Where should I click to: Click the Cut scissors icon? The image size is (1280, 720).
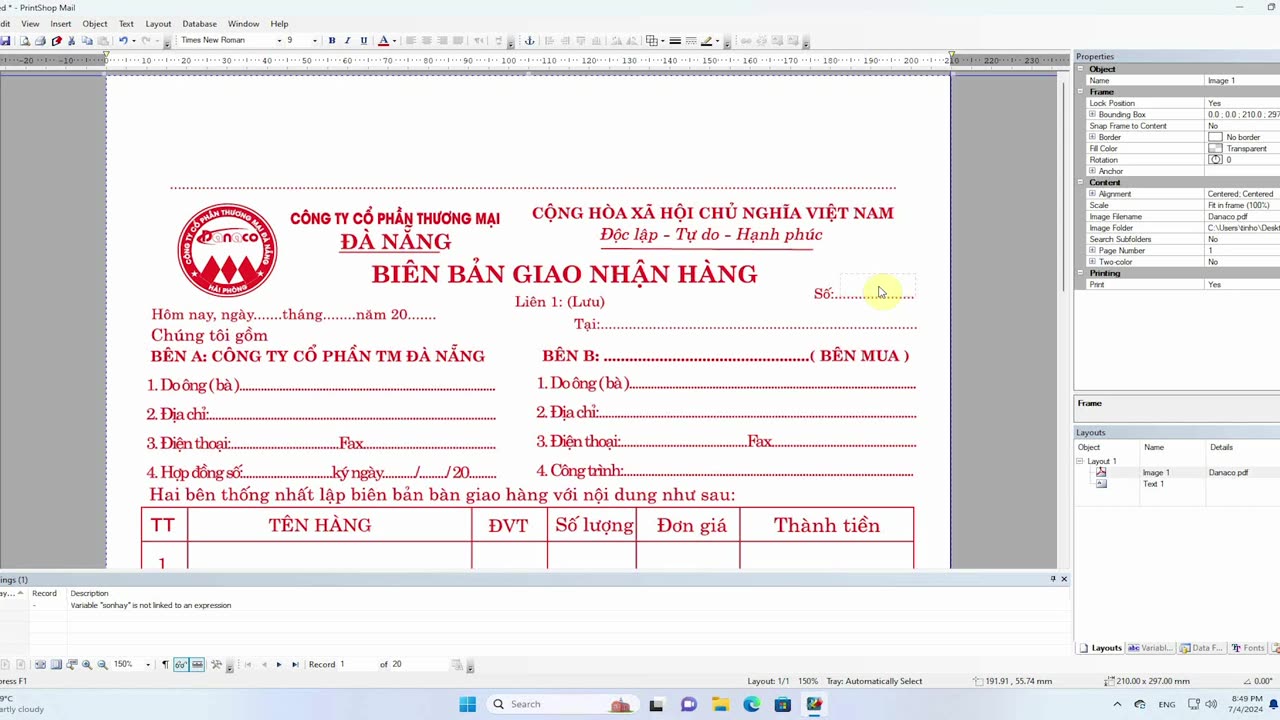coord(72,41)
